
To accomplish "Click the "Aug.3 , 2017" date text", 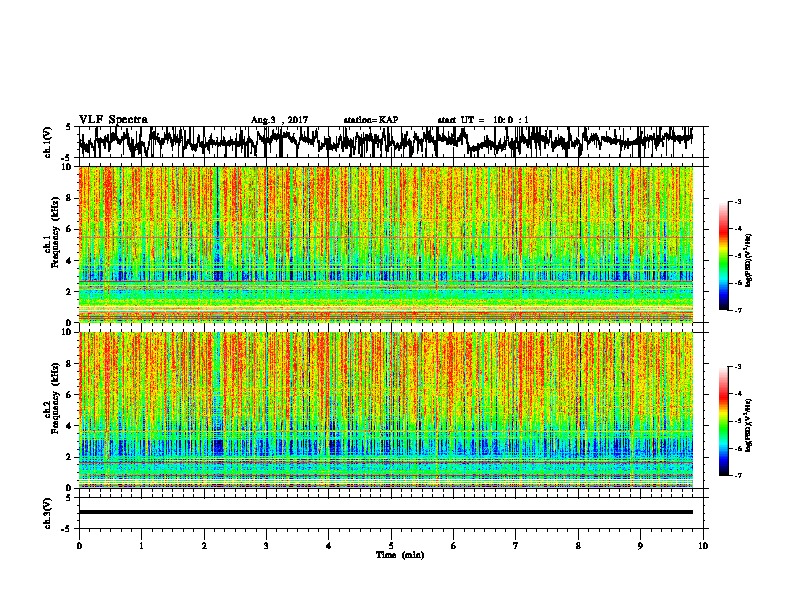I will tap(279, 120).
